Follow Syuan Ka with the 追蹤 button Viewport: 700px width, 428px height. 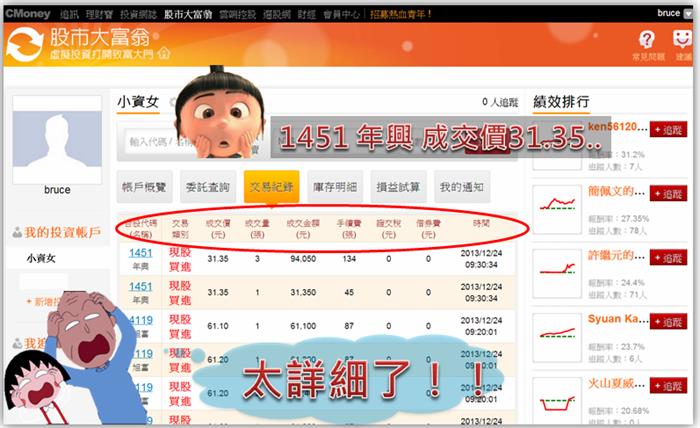pos(668,322)
